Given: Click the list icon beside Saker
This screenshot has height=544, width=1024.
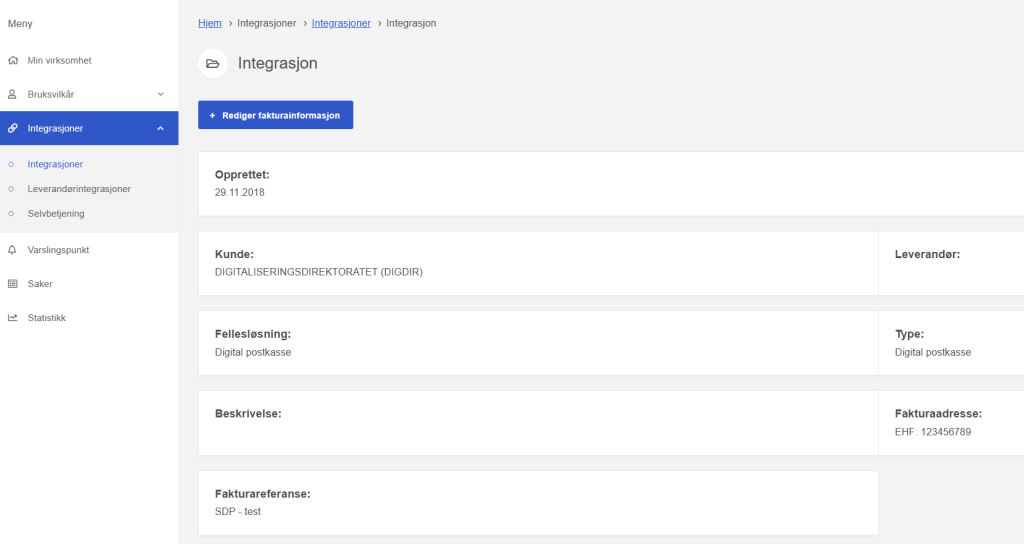Looking at the screenshot, I should click(x=12, y=284).
